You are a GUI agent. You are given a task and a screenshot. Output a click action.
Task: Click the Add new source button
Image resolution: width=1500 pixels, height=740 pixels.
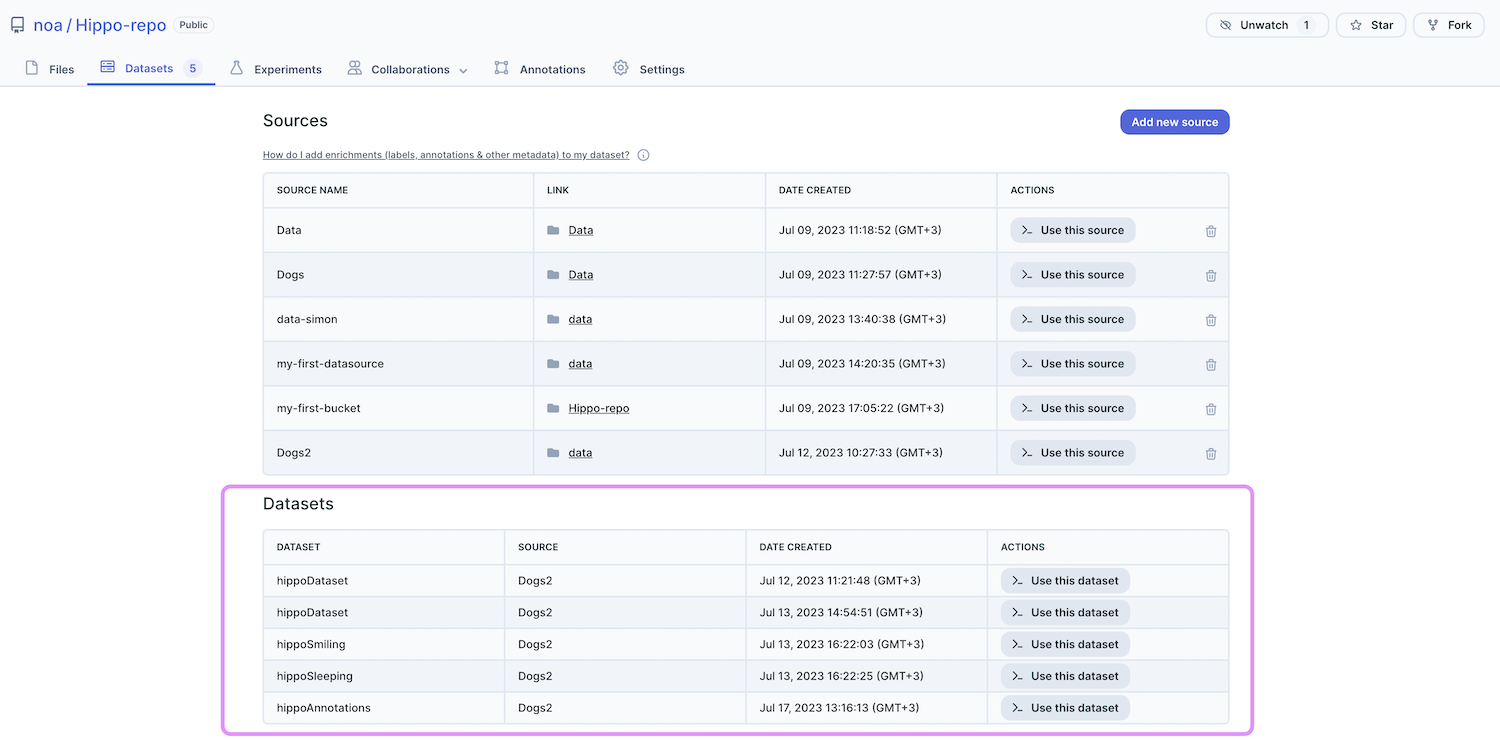coord(1174,121)
